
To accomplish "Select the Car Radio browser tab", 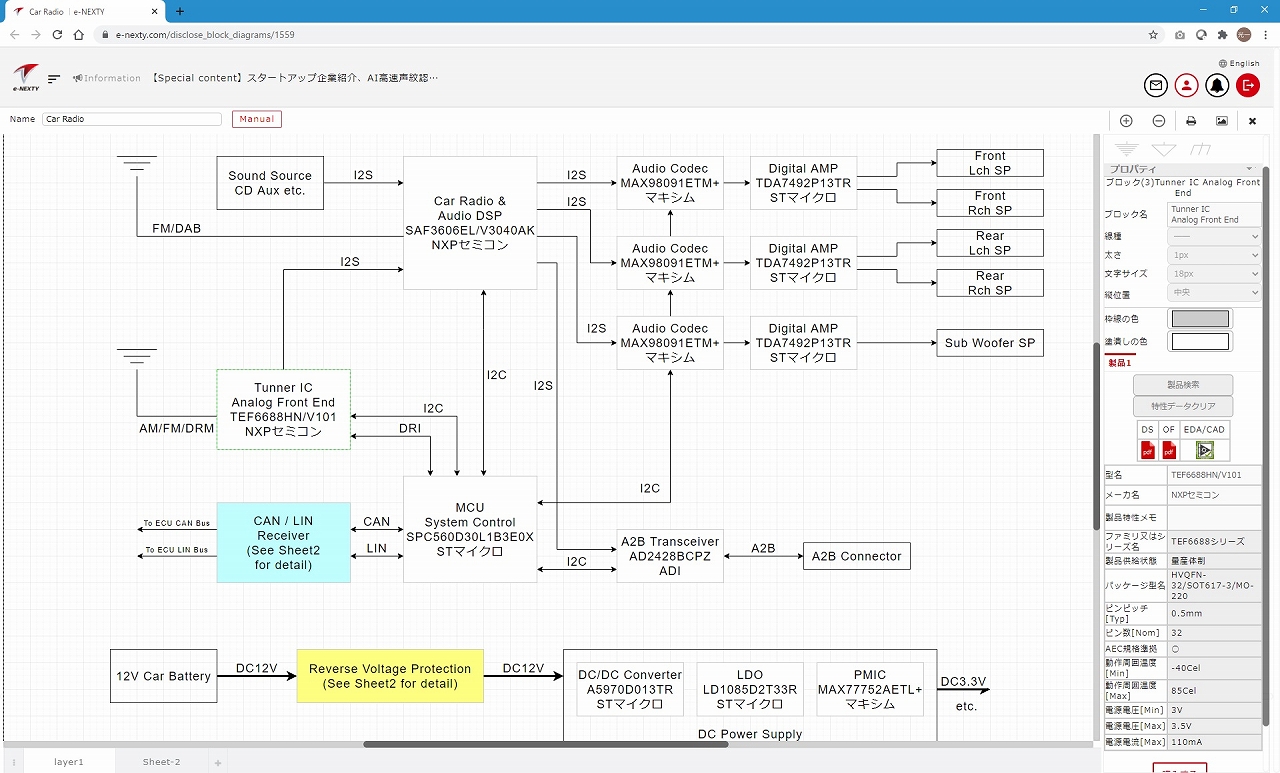I will tap(83, 12).
